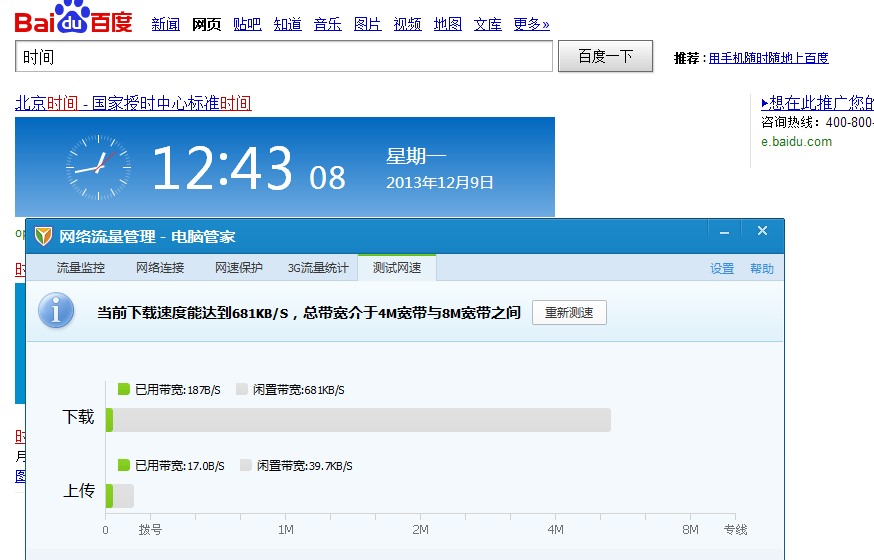Open 用手机随时随地上百度 recommendation link
The width and height of the screenshot is (874, 560).
coord(769,58)
